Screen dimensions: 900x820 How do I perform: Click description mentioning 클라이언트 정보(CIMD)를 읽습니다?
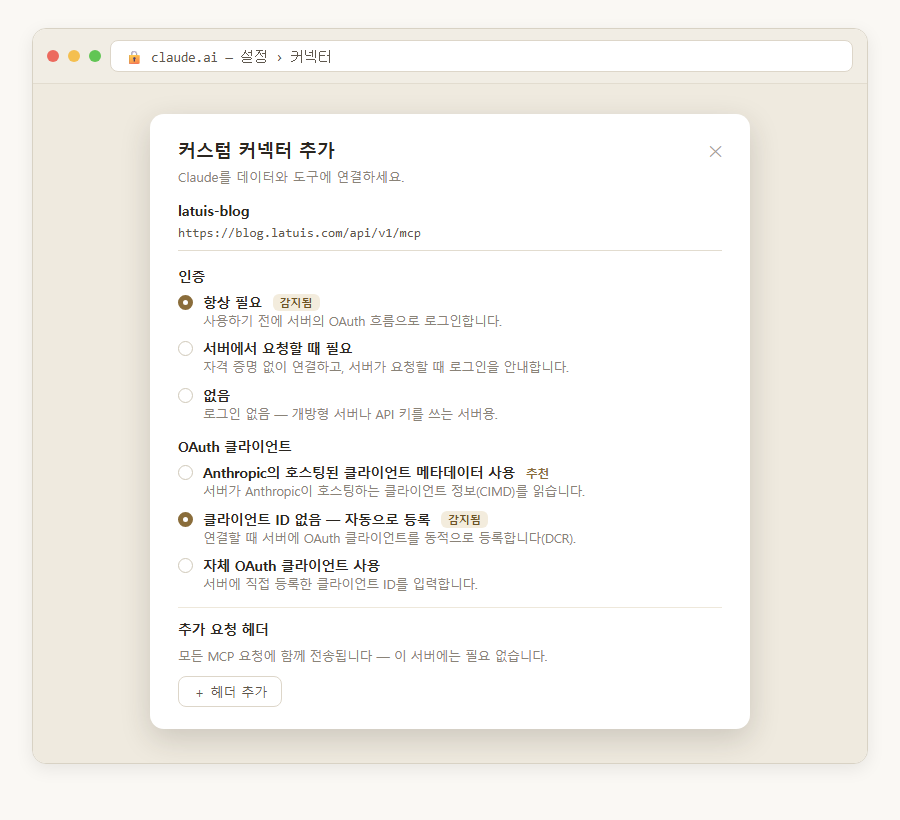click(x=394, y=491)
